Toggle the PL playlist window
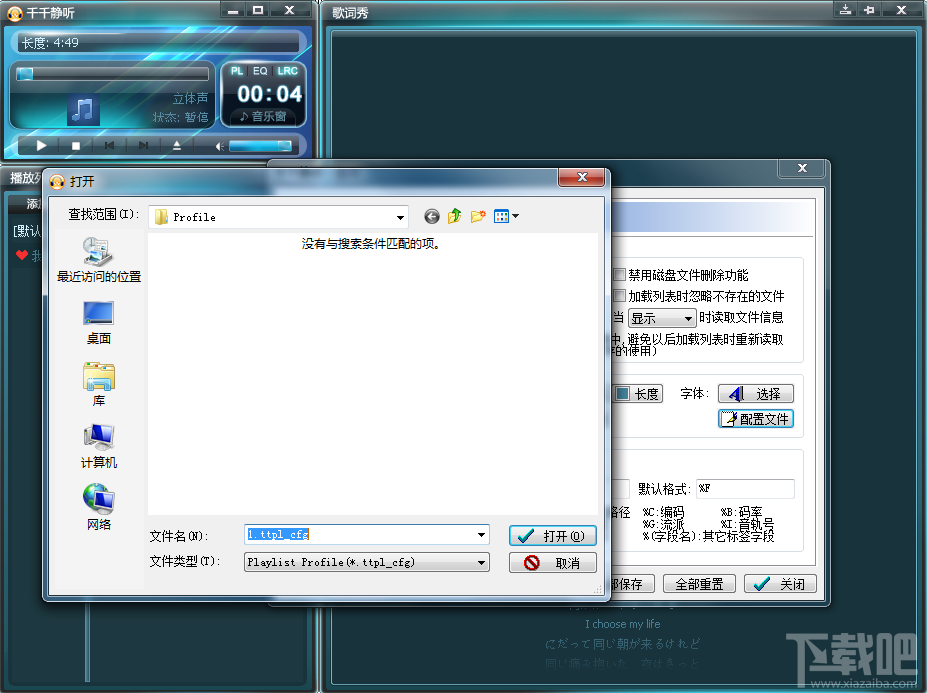This screenshot has height=693, width=927. click(236, 71)
